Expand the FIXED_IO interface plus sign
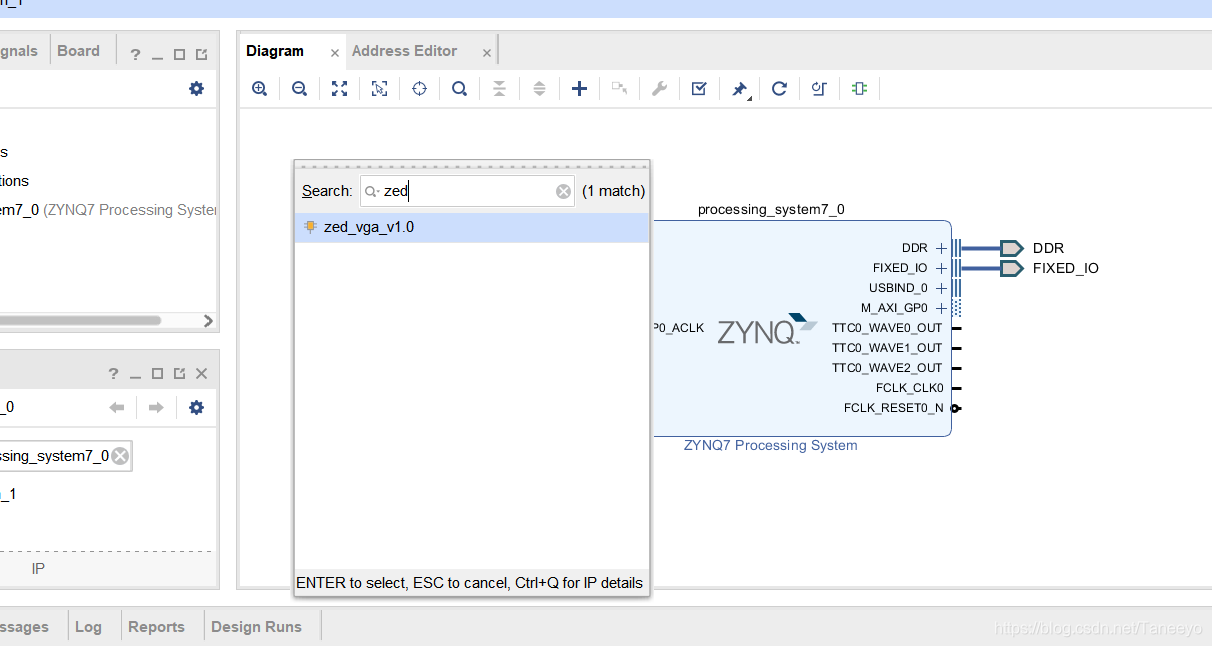The image size is (1212, 647). [941, 268]
